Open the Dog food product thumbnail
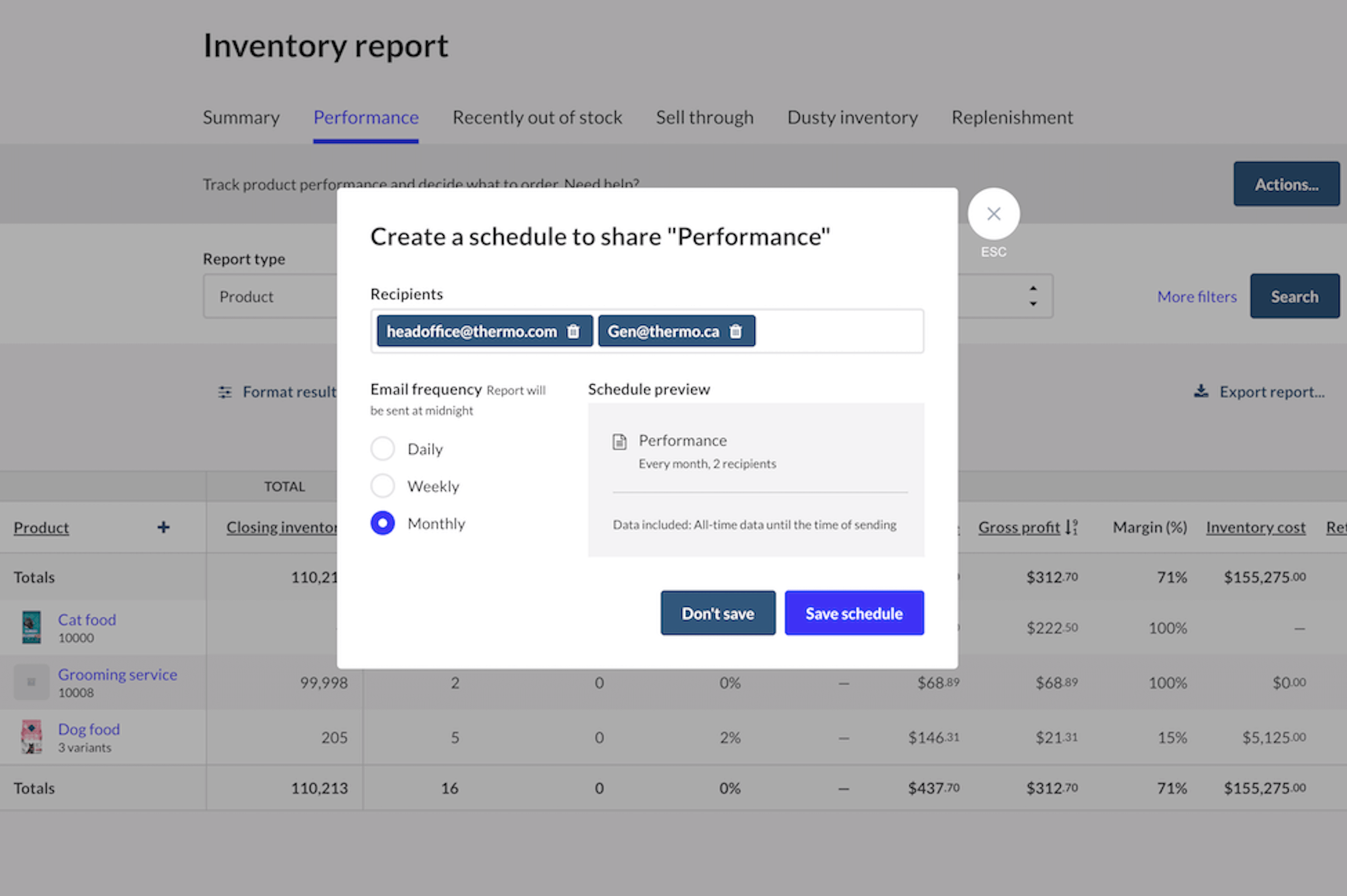The image size is (1347, 896). (x=31, y=737)
